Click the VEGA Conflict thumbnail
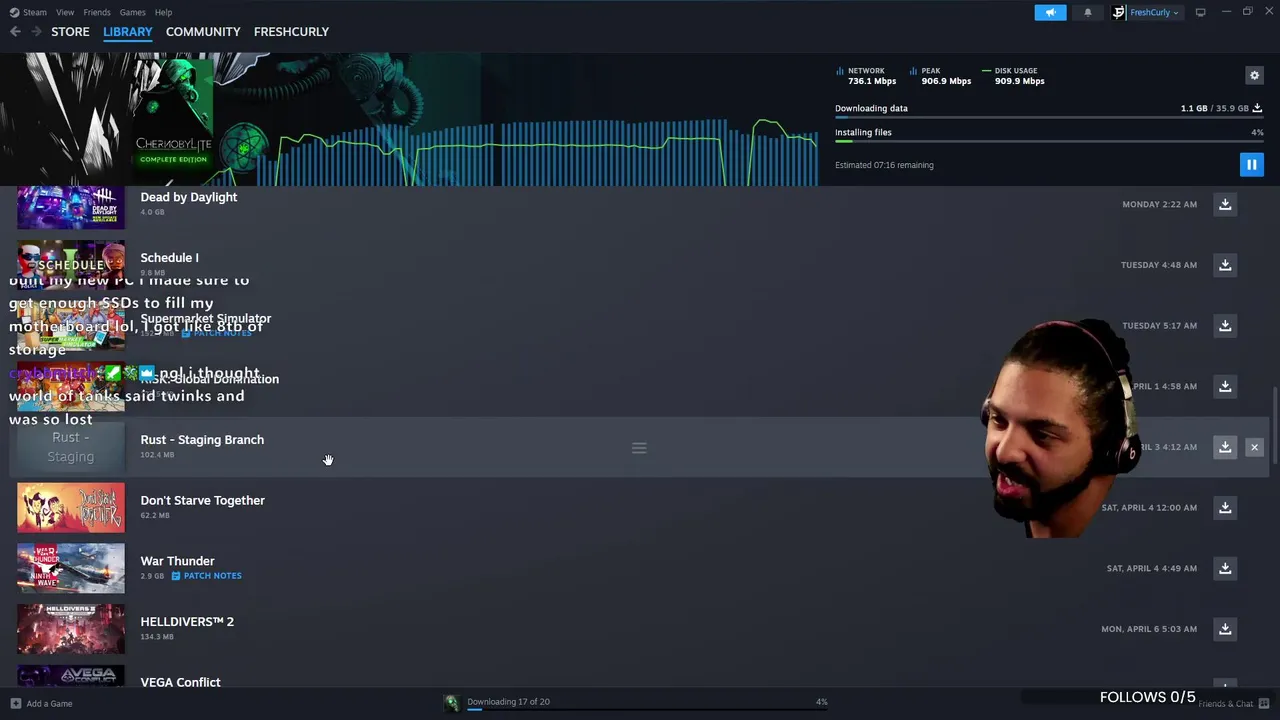The width and height of the screenshot is (1280, 720). pos(71,676)
